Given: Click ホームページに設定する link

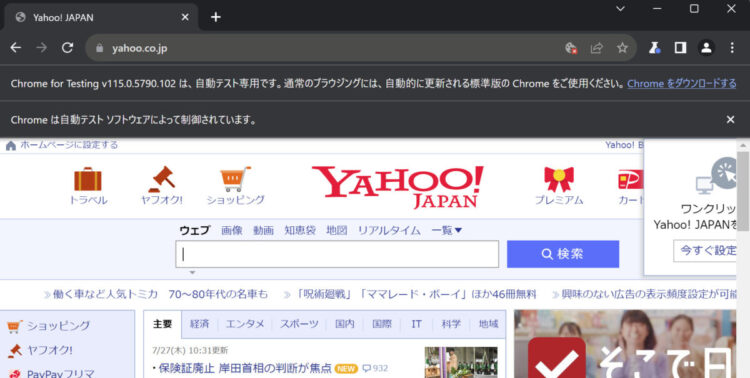Looking at the screenshot, I should pyautogui.click(x=68, y=145).
